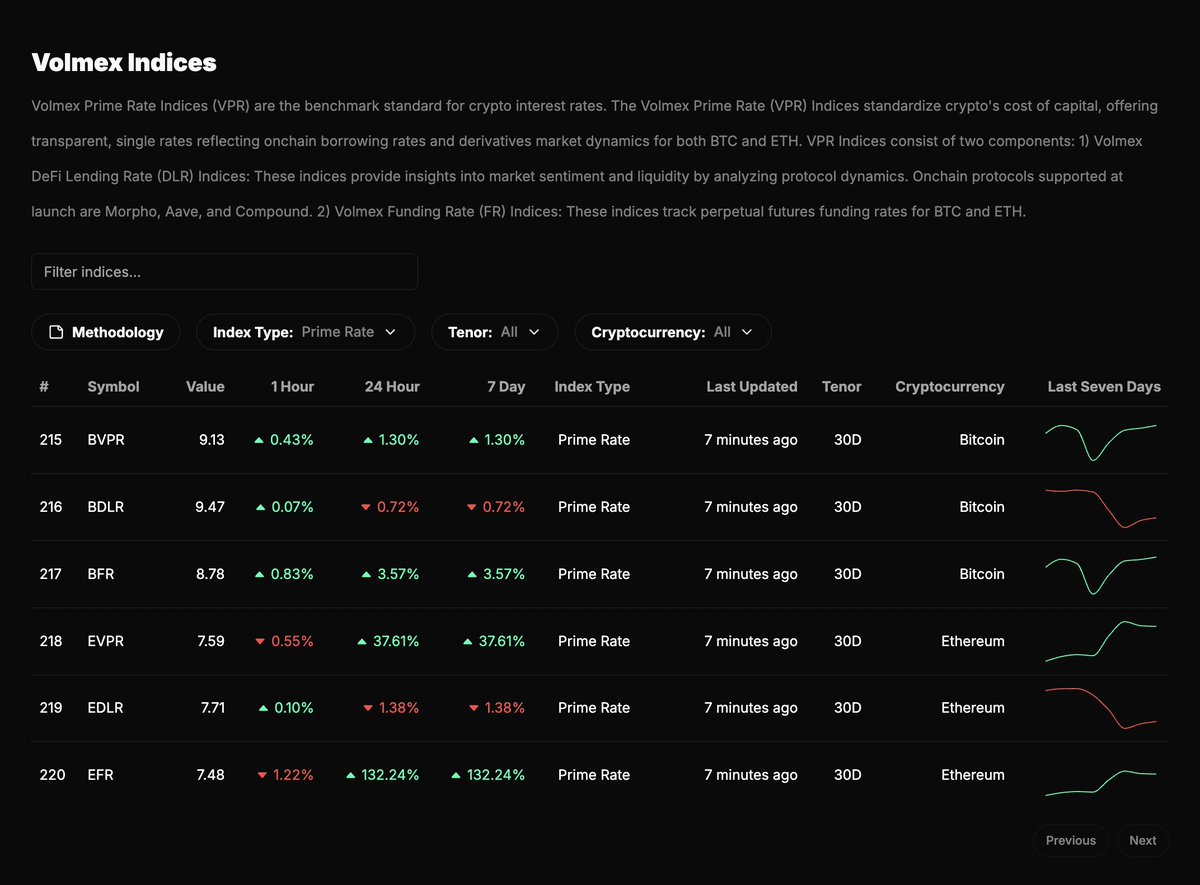1200x885 pixels.
Task: Click the 0.55% one-hour drop for EVPR
Action: tap(284, 641)
